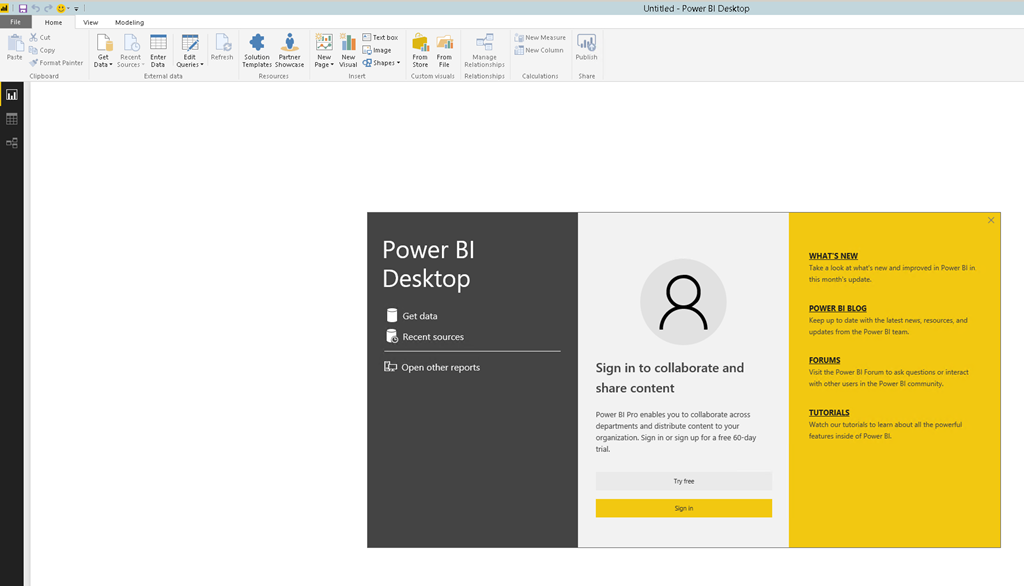This screenshot has width=1024, height=586.
Task: Switch to Relationships view in left sidebar
Action: [12, 143]
